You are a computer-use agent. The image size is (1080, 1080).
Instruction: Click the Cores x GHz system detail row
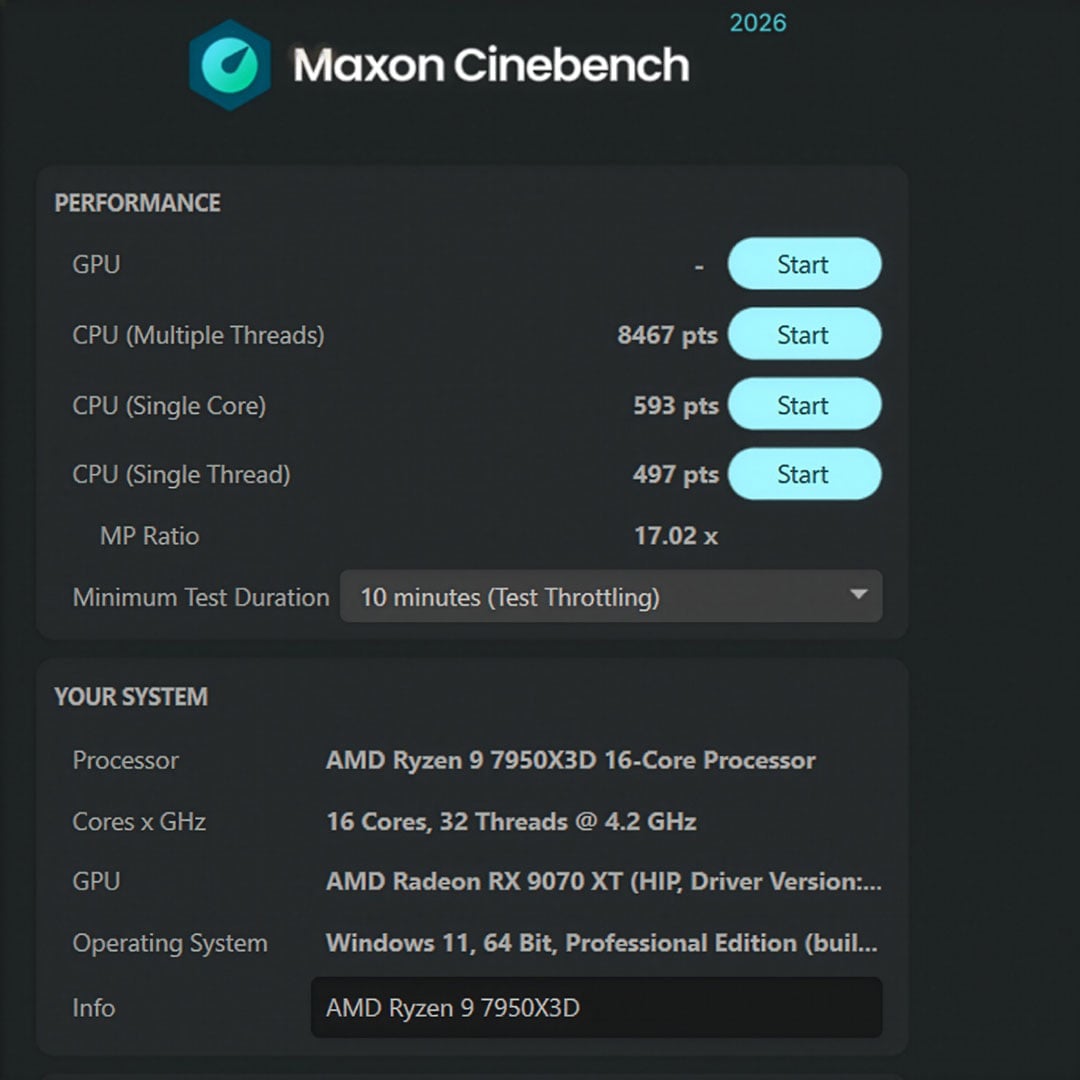point(510,821)
